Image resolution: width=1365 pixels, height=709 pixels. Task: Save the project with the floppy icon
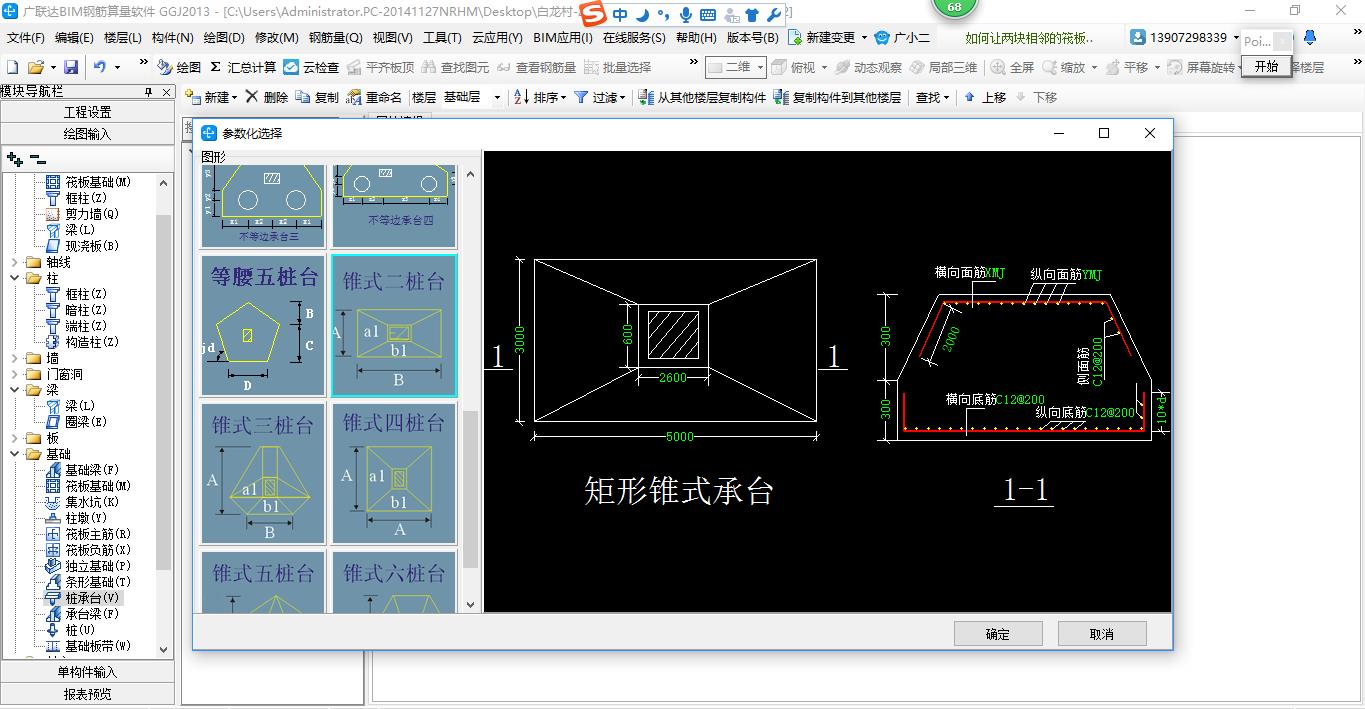click(x=71, y=67)
